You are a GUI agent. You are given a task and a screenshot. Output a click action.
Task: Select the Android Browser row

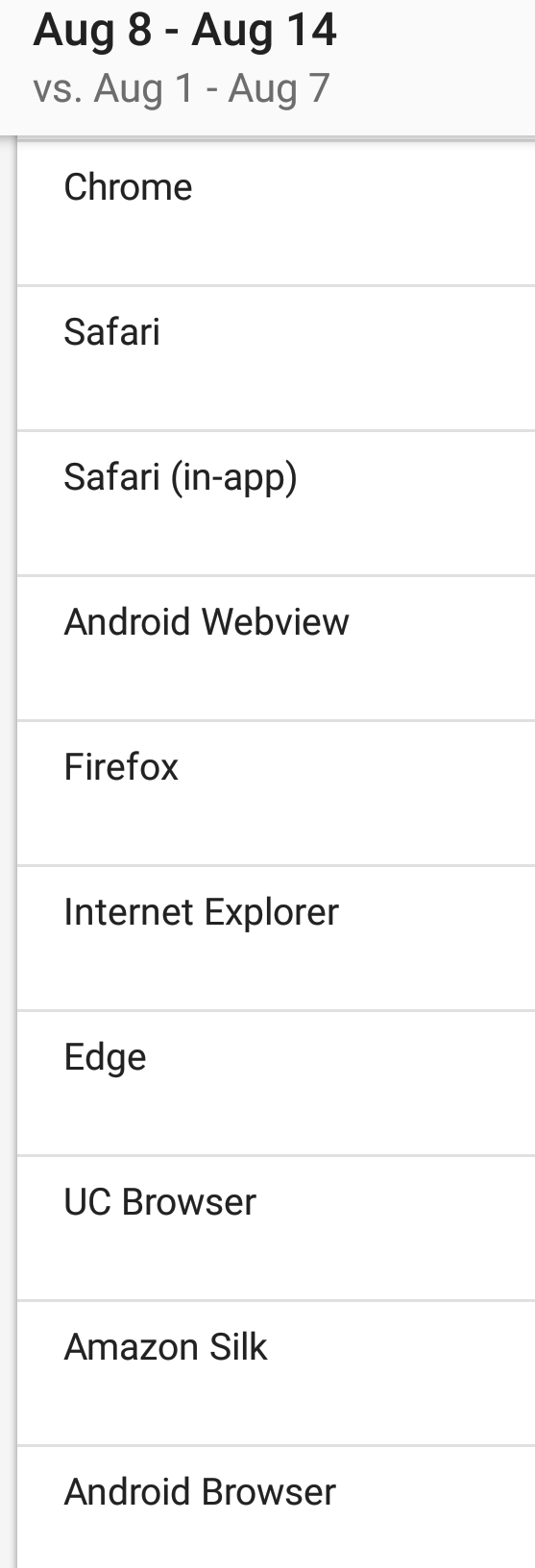(276, 1508)
